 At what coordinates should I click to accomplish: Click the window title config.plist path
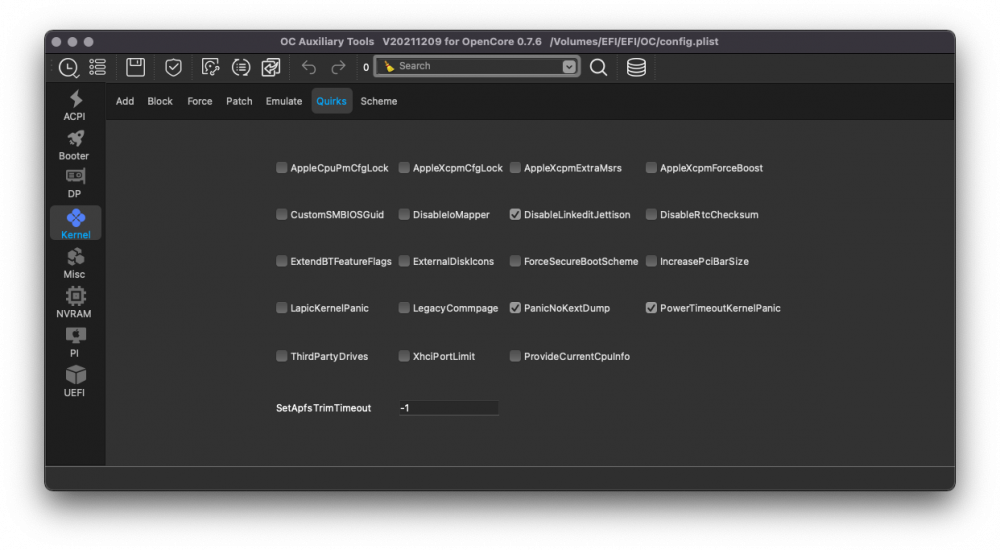click(634, 41)
